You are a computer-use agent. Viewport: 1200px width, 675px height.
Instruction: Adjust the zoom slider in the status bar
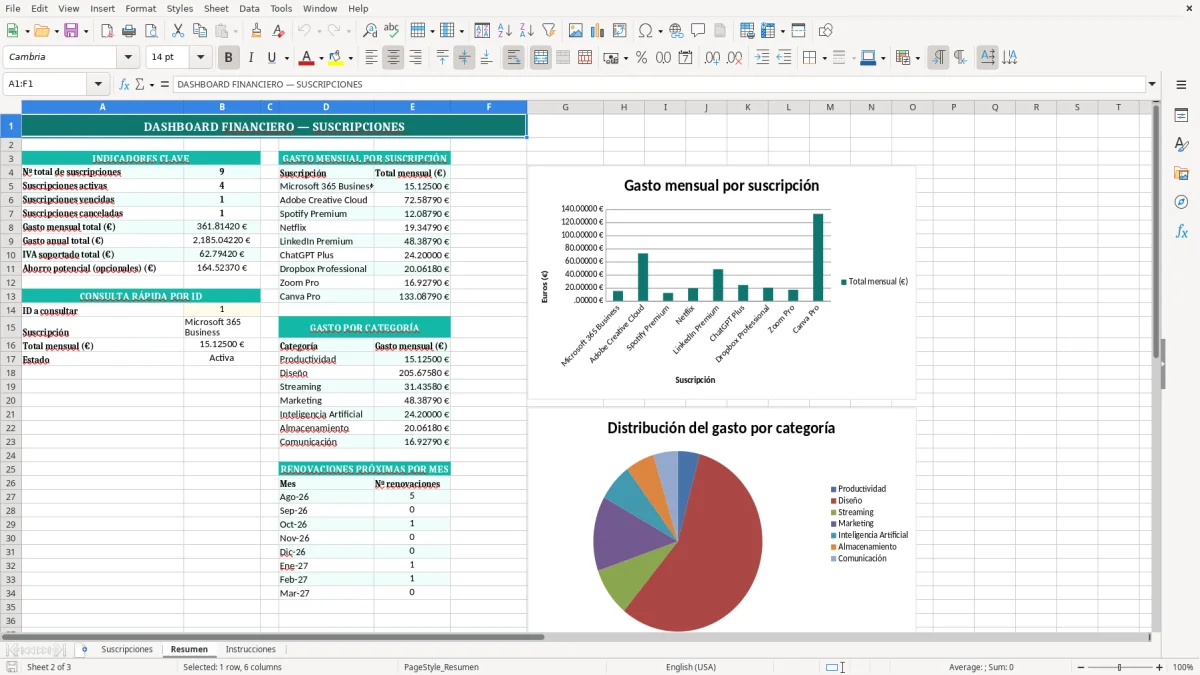[x=1119, y=667]
